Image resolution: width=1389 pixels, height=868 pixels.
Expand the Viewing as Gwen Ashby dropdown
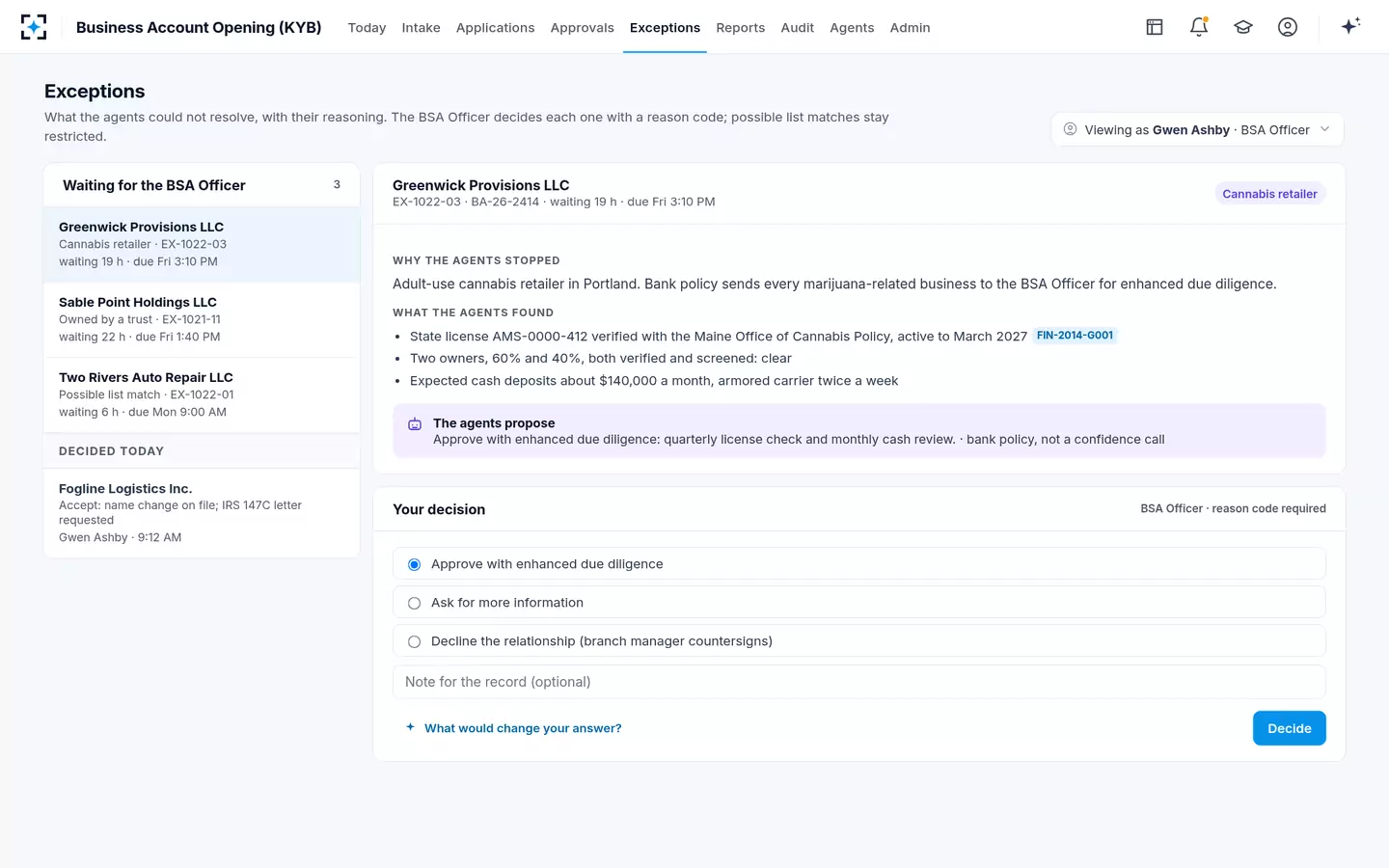pos(1196,129)
